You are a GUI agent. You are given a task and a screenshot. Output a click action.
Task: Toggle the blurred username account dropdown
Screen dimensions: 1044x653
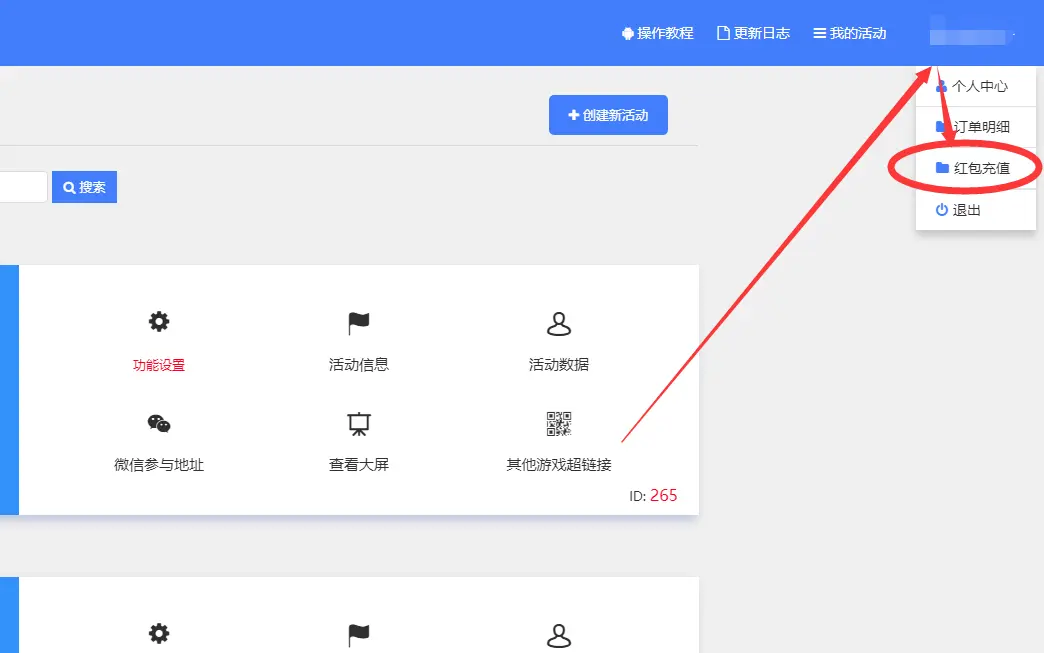coord(968,36)
